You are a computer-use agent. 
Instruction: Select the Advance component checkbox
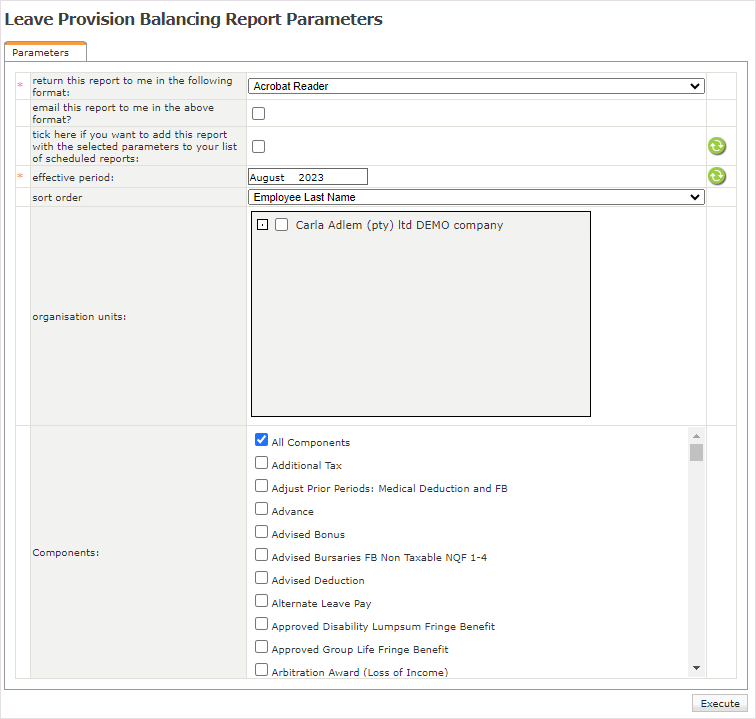click(261, 509)
